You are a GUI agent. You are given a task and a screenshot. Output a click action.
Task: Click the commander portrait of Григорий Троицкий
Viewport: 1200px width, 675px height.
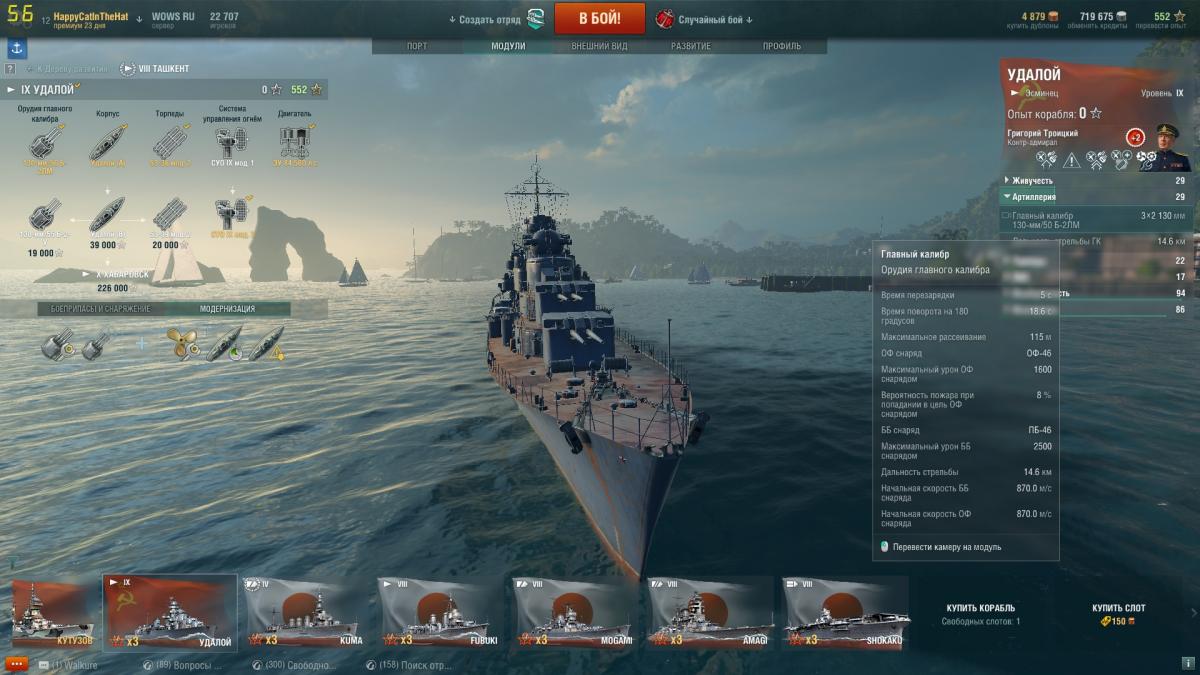coord(1172,148)
